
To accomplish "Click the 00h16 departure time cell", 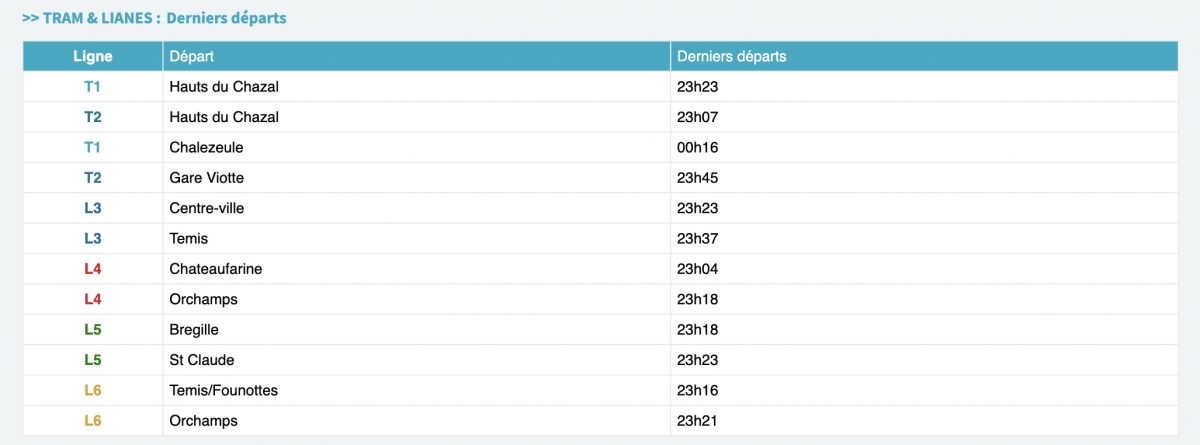I will [x=698, y=147].
